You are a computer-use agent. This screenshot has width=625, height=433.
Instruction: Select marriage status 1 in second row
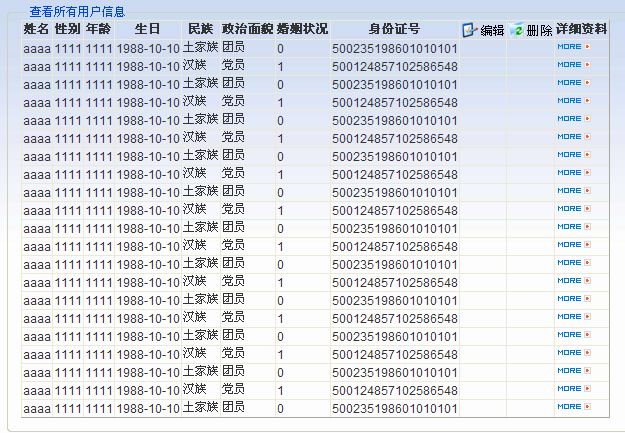281,67
